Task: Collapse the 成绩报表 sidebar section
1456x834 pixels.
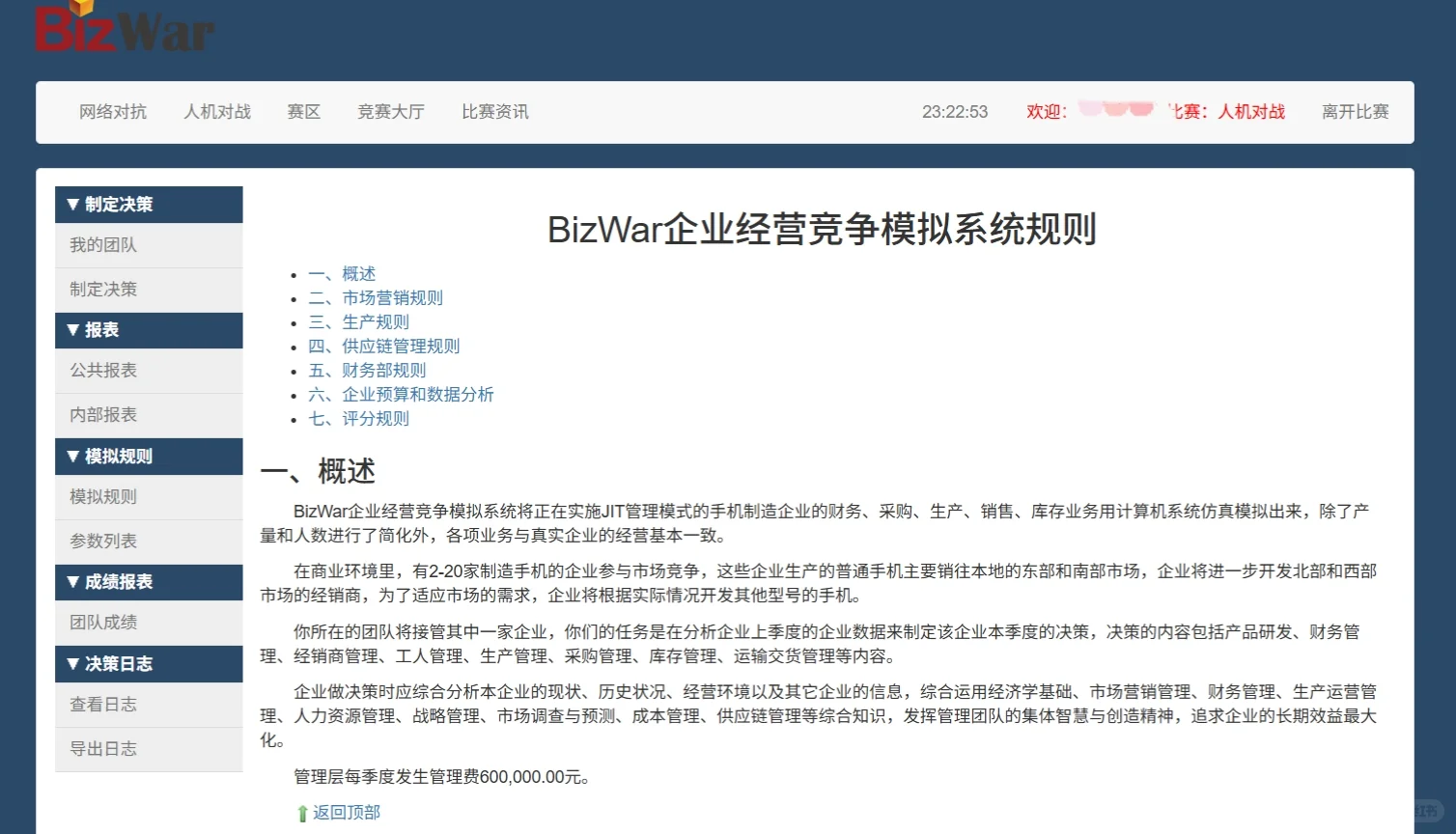Action: pos(149,582)
